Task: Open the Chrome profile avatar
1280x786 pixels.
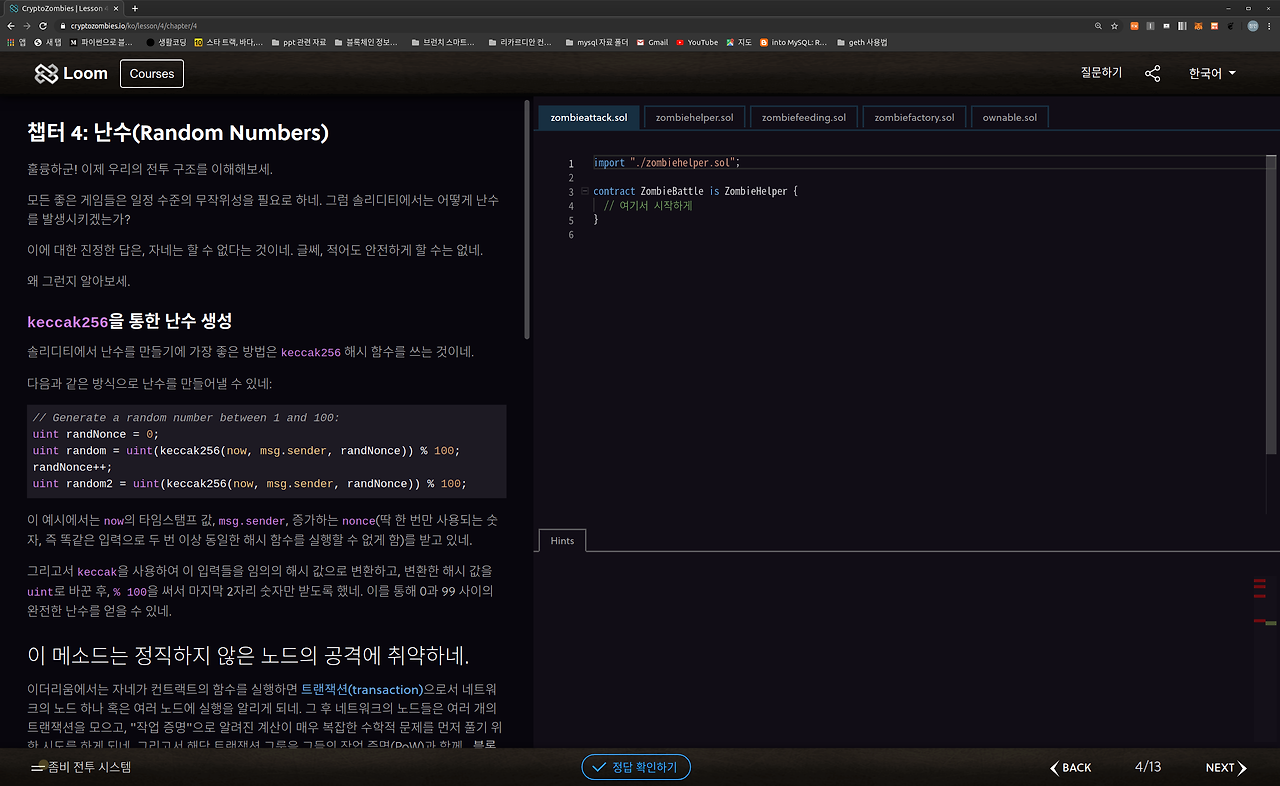Action: tap(1253, 26)
